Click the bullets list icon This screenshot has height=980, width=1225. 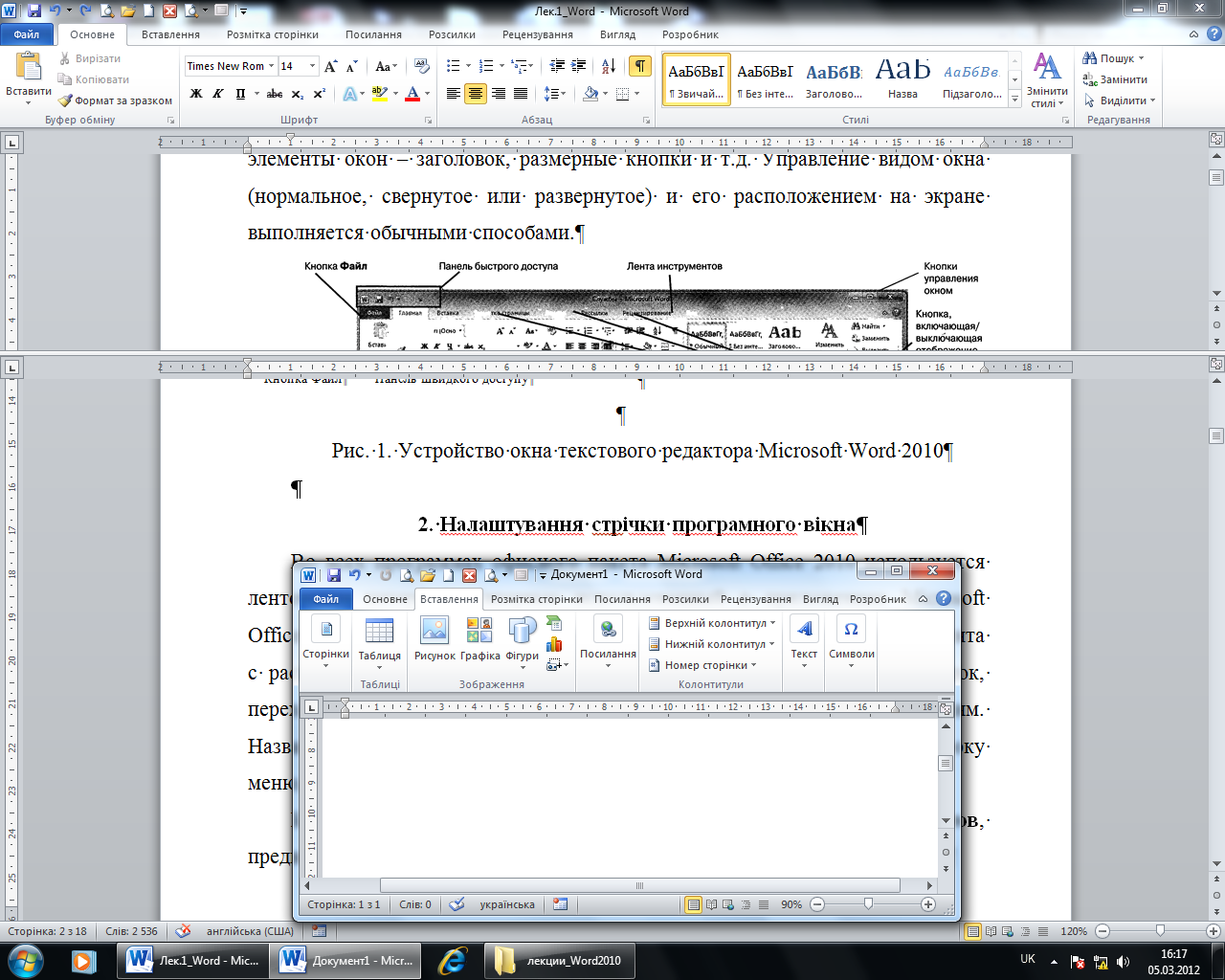click(x=453, y=66)
